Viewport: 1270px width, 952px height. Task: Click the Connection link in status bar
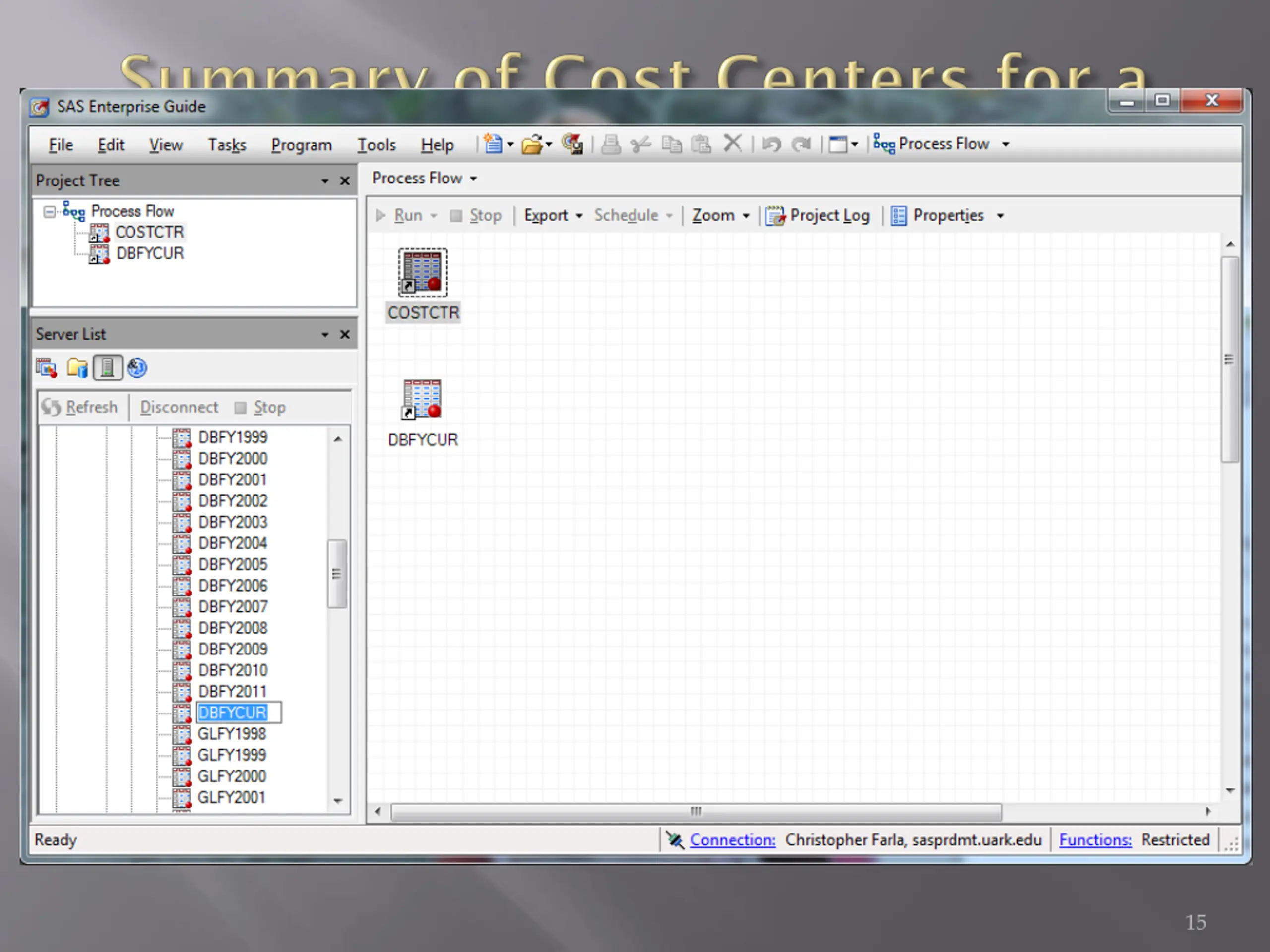coord(733,840)
